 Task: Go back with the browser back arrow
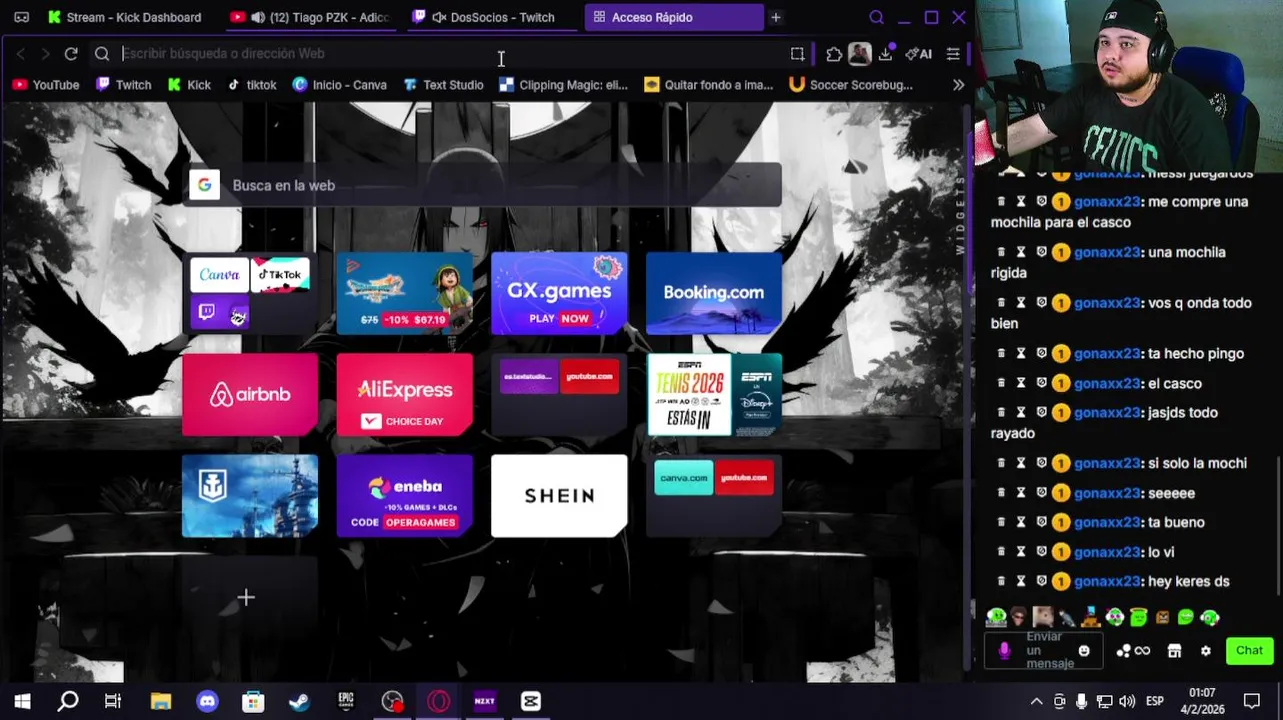point(20,54)
